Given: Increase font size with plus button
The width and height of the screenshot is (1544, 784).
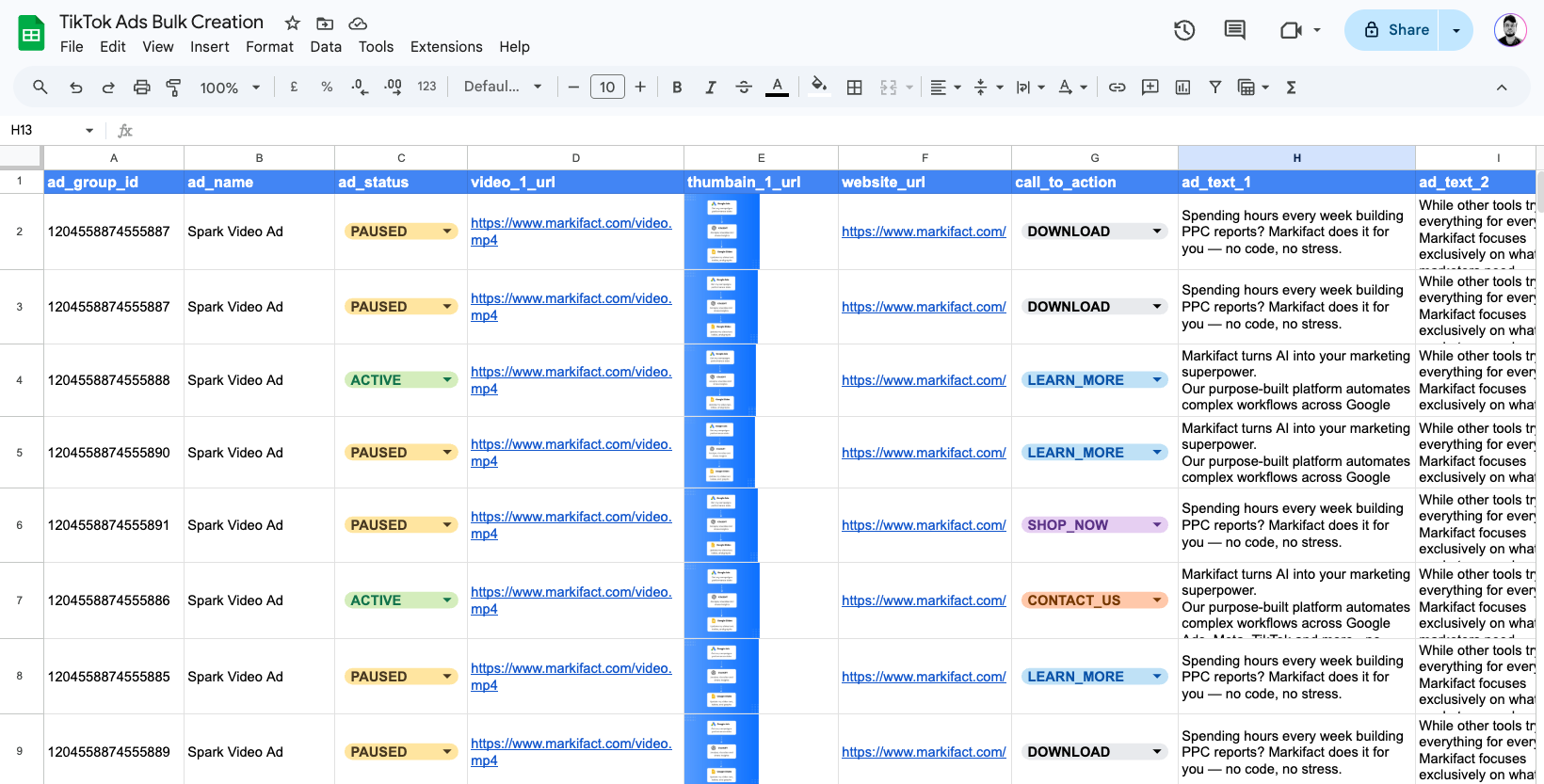Looking at the screenshot, I should [640, 87].
